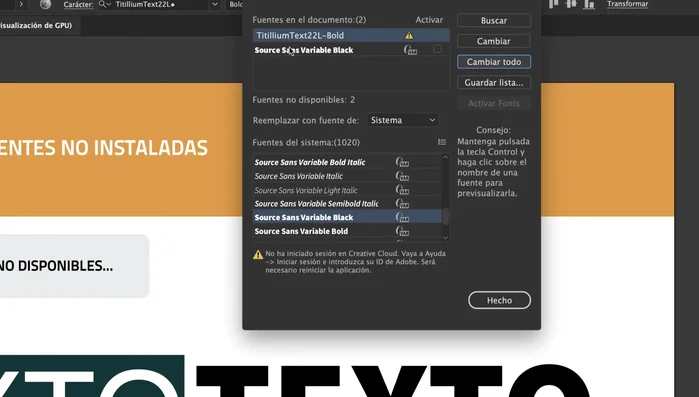This screenshot has width=699, height=397.
Task: Click variable font icon of Semibold Italic row
Action: tap(403, 204)
